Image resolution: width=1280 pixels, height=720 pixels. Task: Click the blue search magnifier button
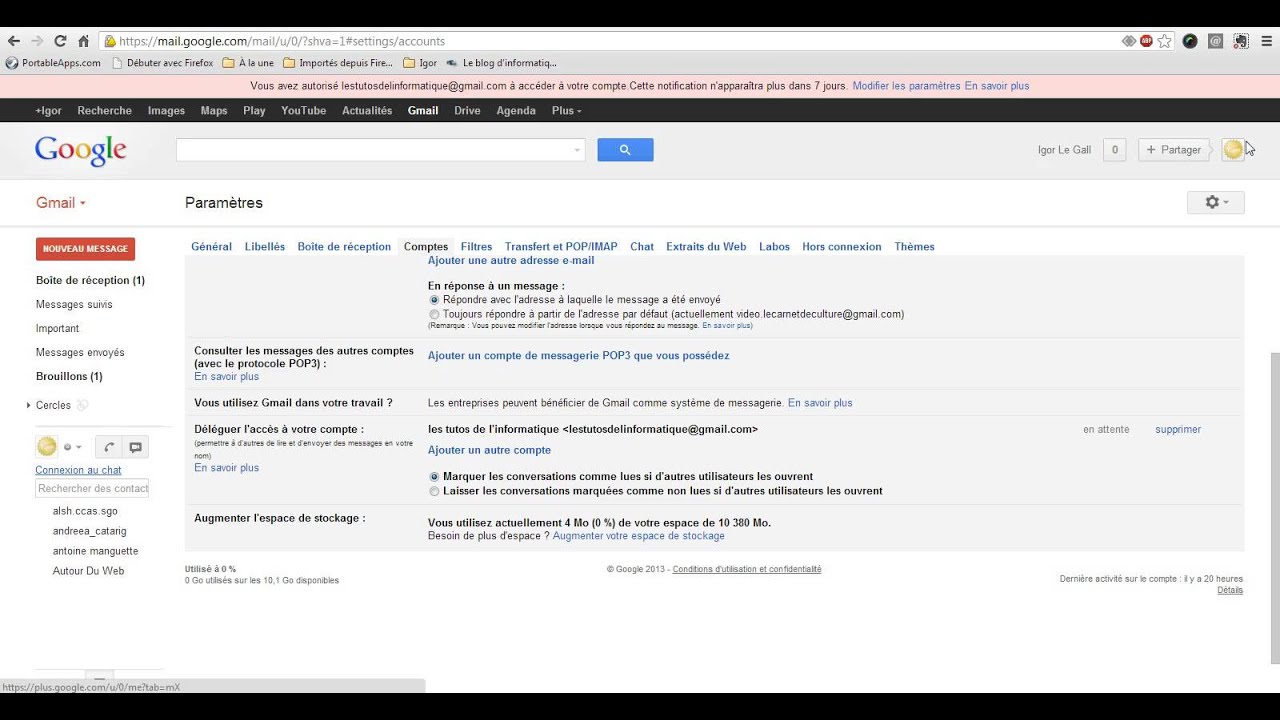(x=625, y=150)
